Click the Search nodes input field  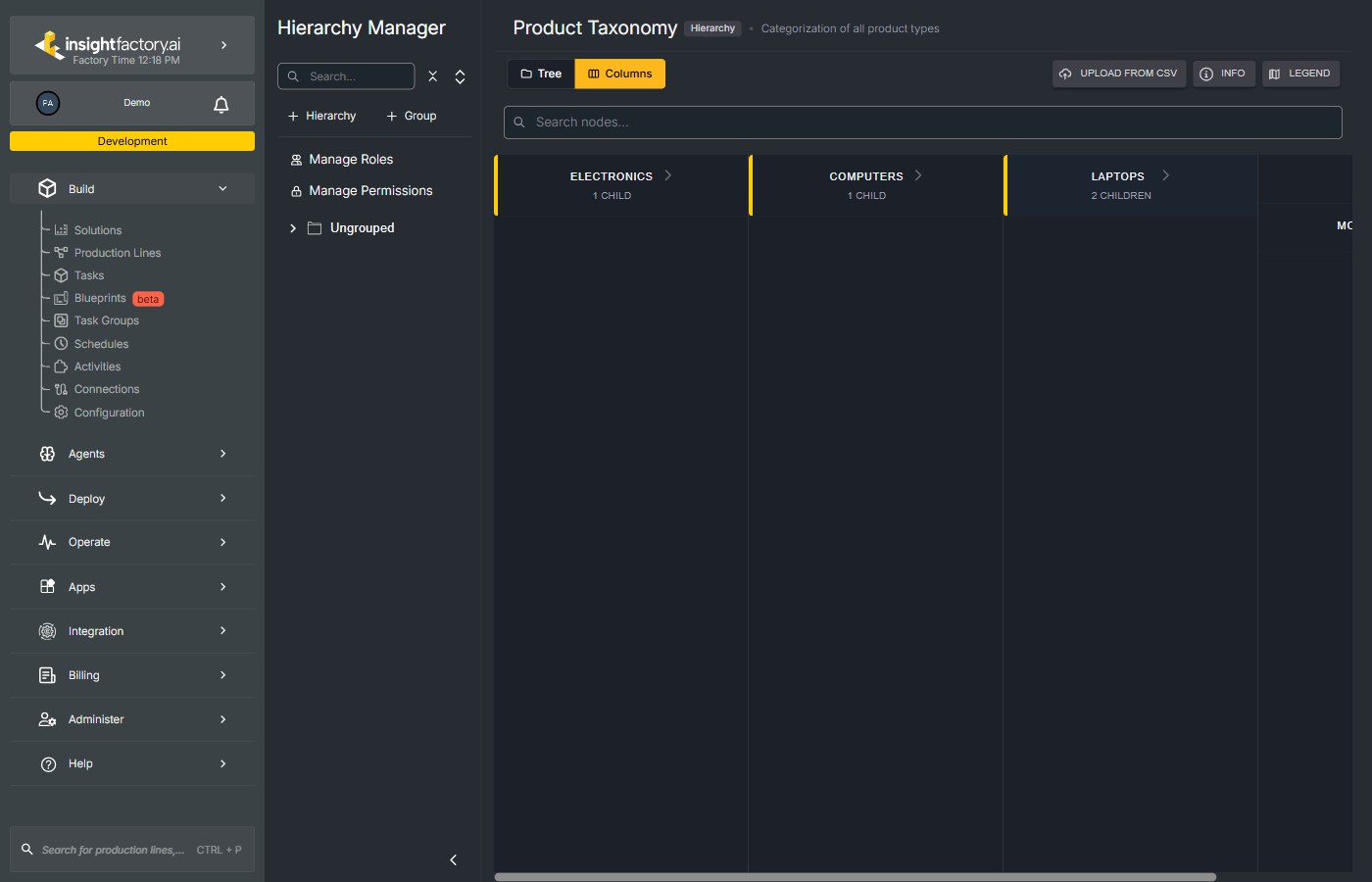click(x=922, y=122)
